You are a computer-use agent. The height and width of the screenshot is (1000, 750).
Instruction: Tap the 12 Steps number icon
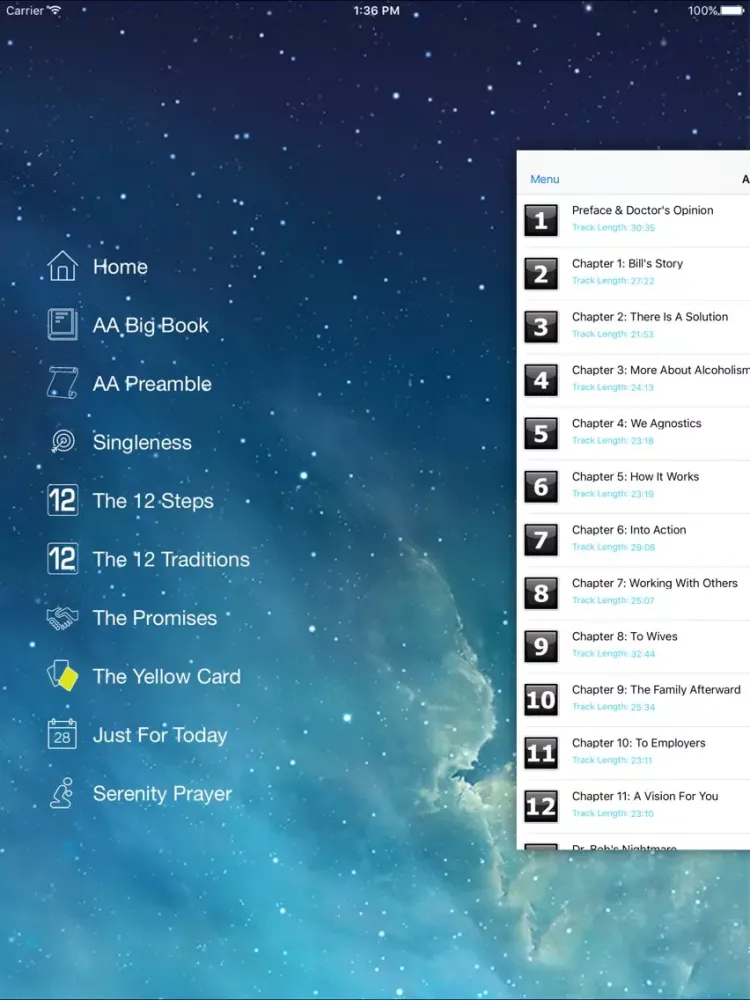(x=62, y=501)
